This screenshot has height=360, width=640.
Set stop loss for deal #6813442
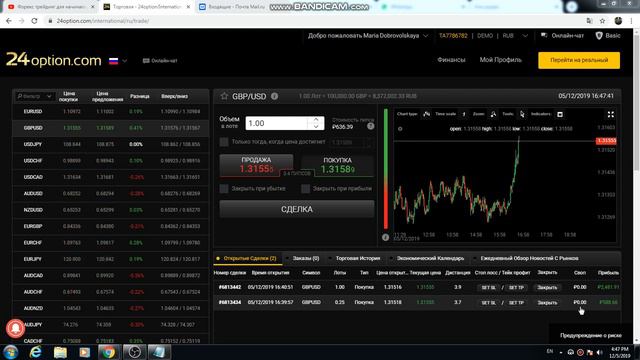[x=488, y=288]
